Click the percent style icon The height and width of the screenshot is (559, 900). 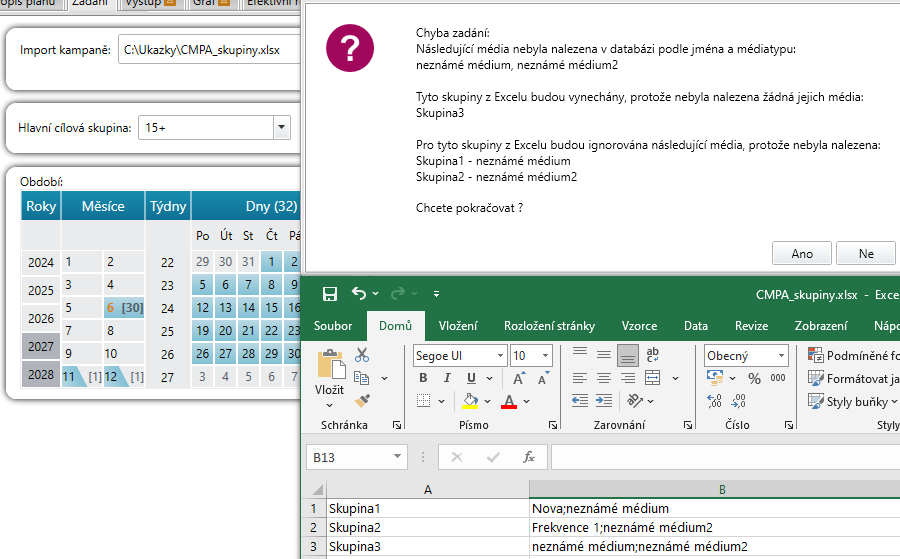click(x=753, y=379)
